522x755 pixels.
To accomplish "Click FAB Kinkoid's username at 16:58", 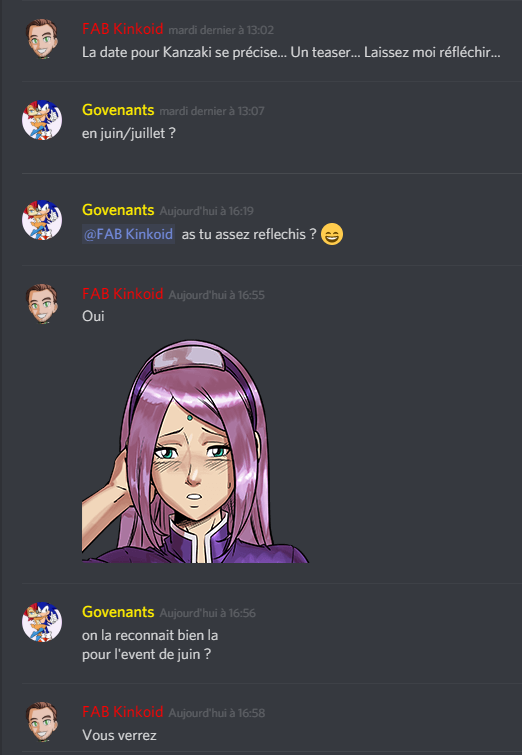I will click(x=123, y=712).
